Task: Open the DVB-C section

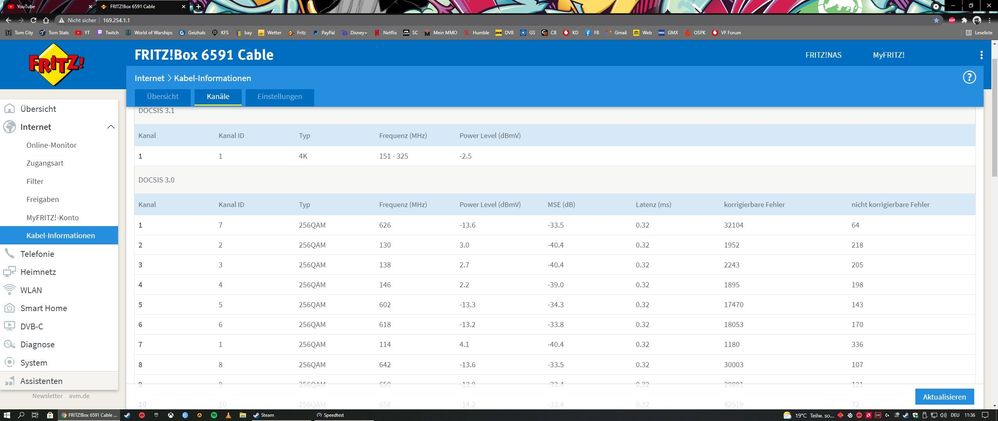Action: (x=32, y=326)
